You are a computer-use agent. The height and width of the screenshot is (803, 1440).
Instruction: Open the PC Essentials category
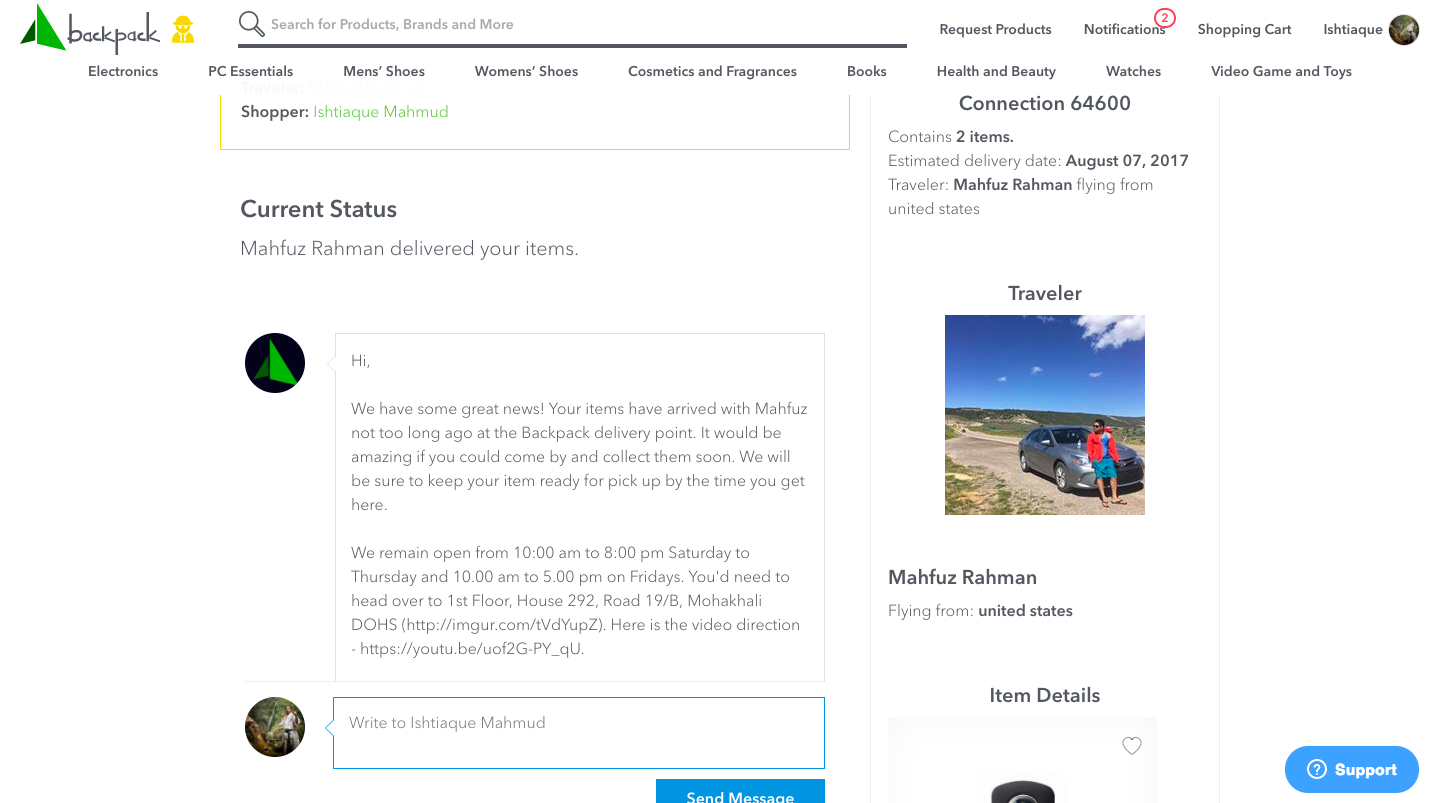[251, 71]
